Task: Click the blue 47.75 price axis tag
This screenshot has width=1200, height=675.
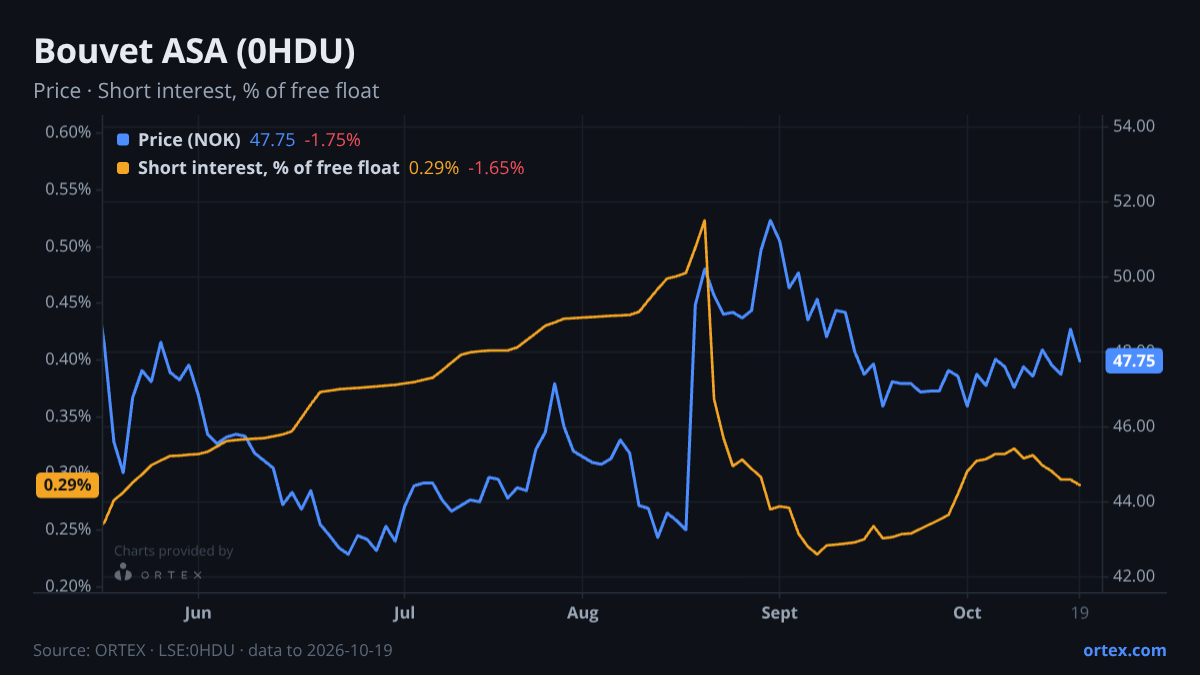Action: coord(1133,361)
